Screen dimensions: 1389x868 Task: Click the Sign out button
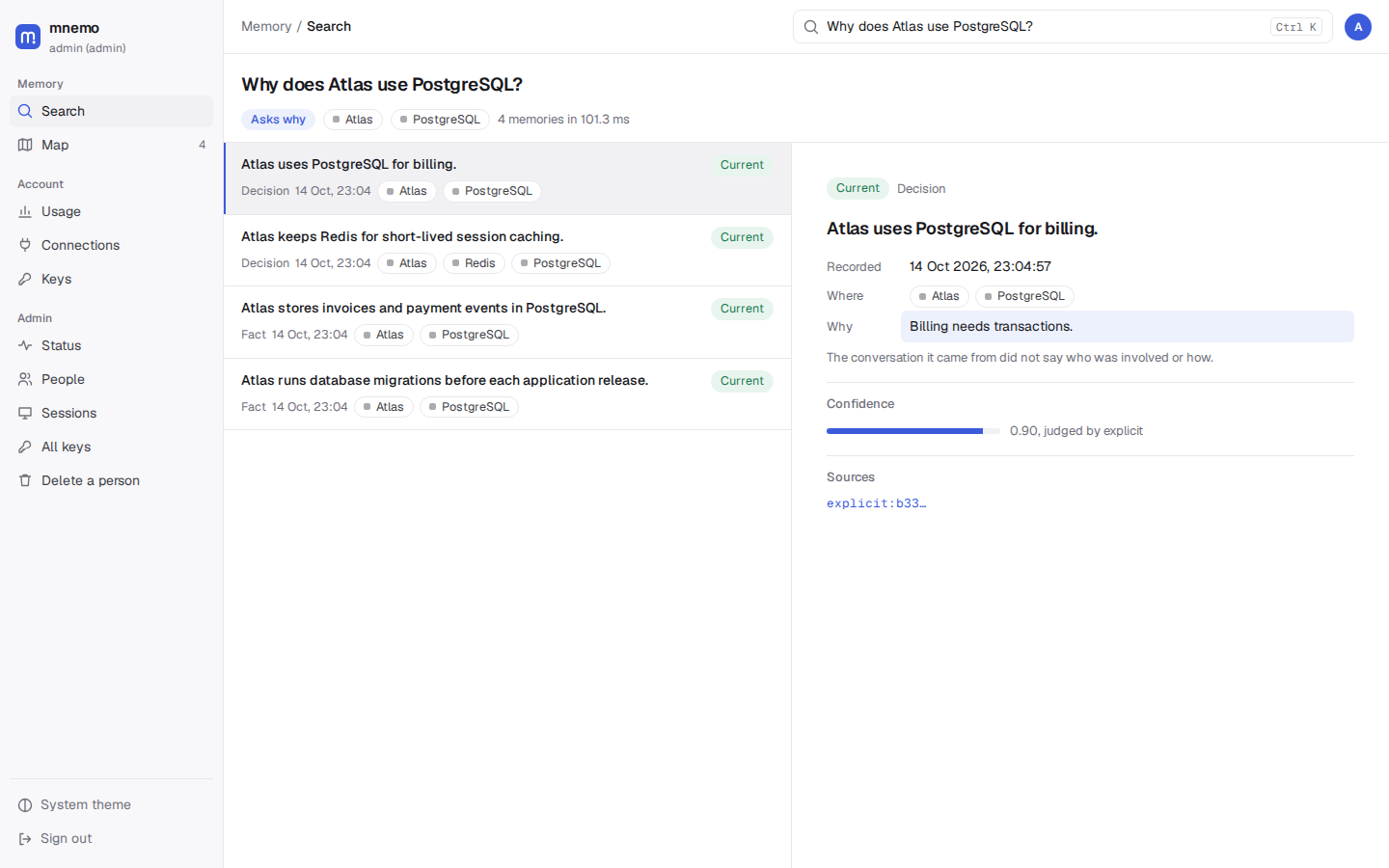point(111,838)
